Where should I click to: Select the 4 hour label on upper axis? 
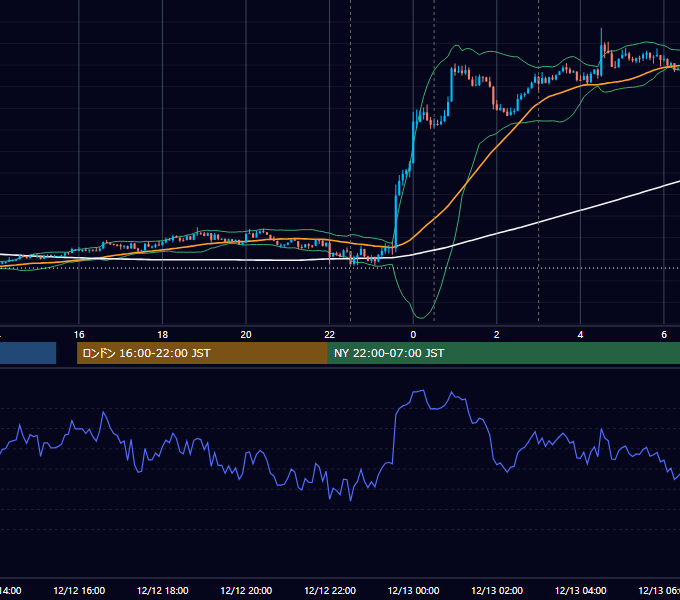click(x=580, y=334)
